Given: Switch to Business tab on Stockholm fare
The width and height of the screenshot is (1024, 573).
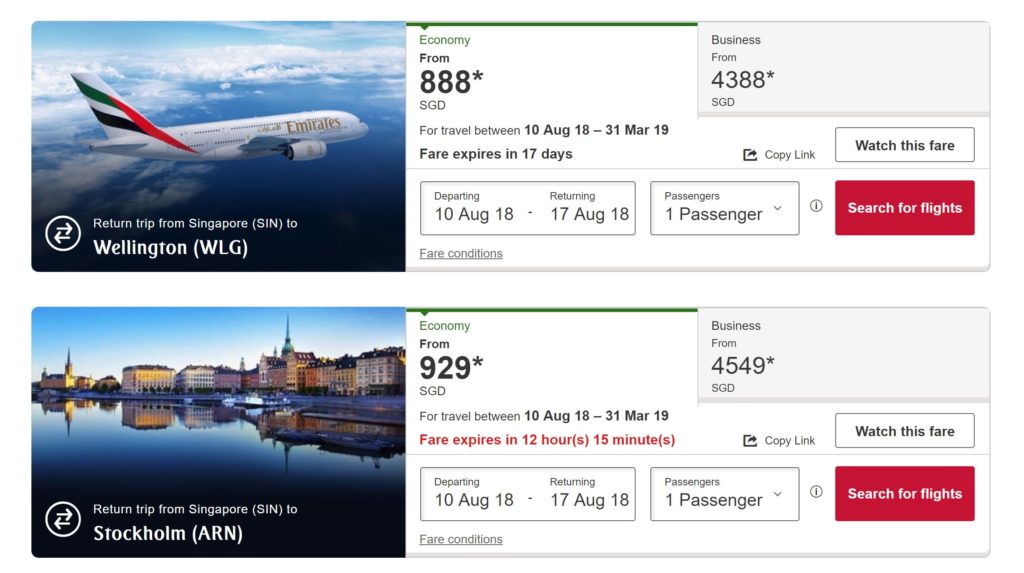Looking at the screenshot, I should click(x=842, y=356).
